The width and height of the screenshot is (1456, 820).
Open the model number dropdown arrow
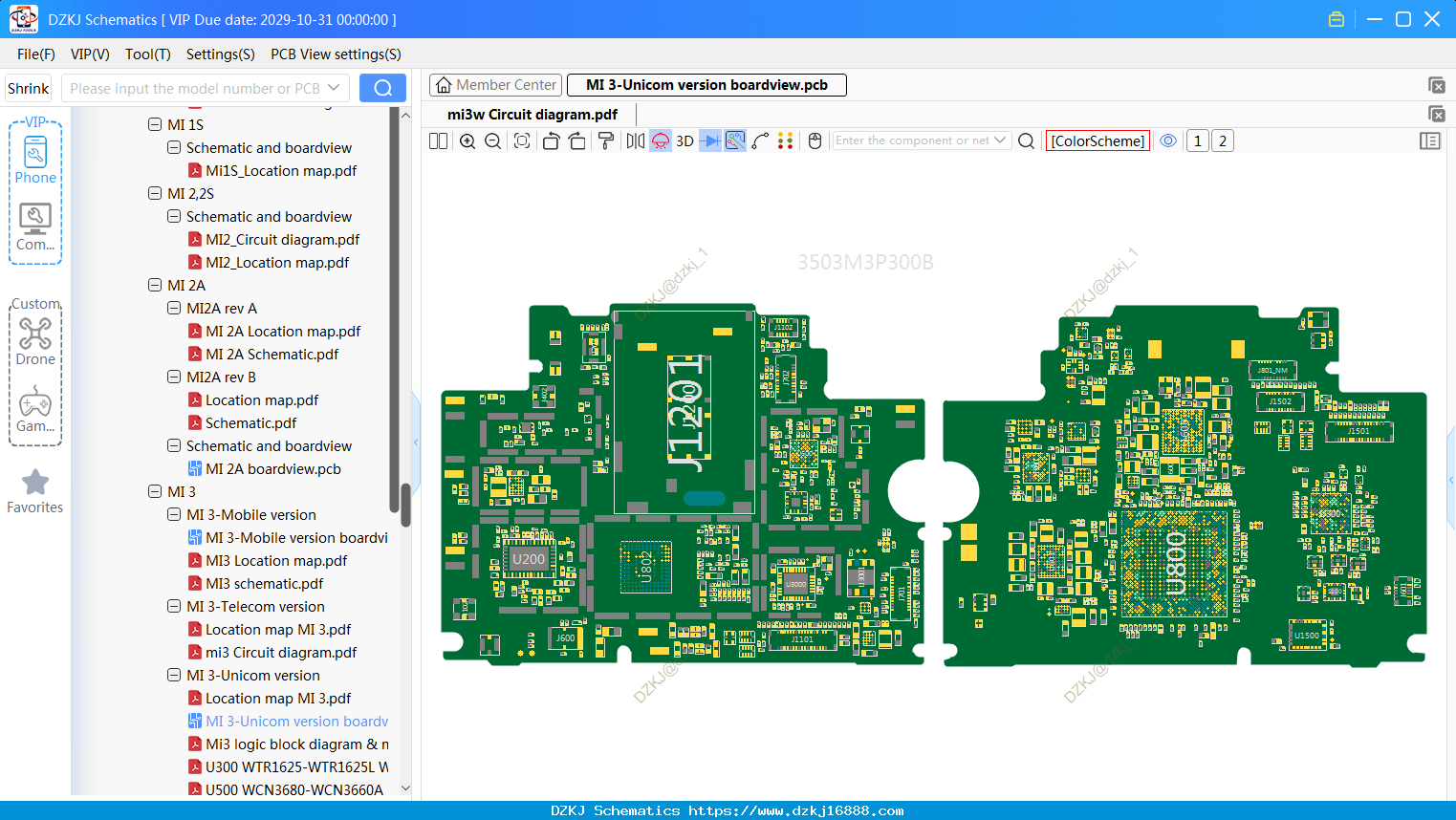[334, 88]
